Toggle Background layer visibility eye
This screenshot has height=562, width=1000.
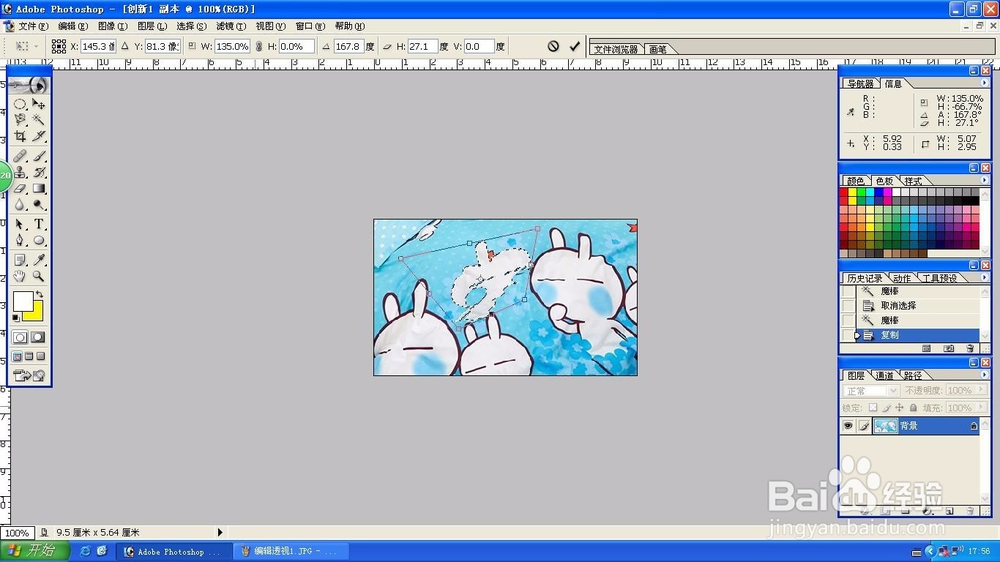click(x=848, y=426)
